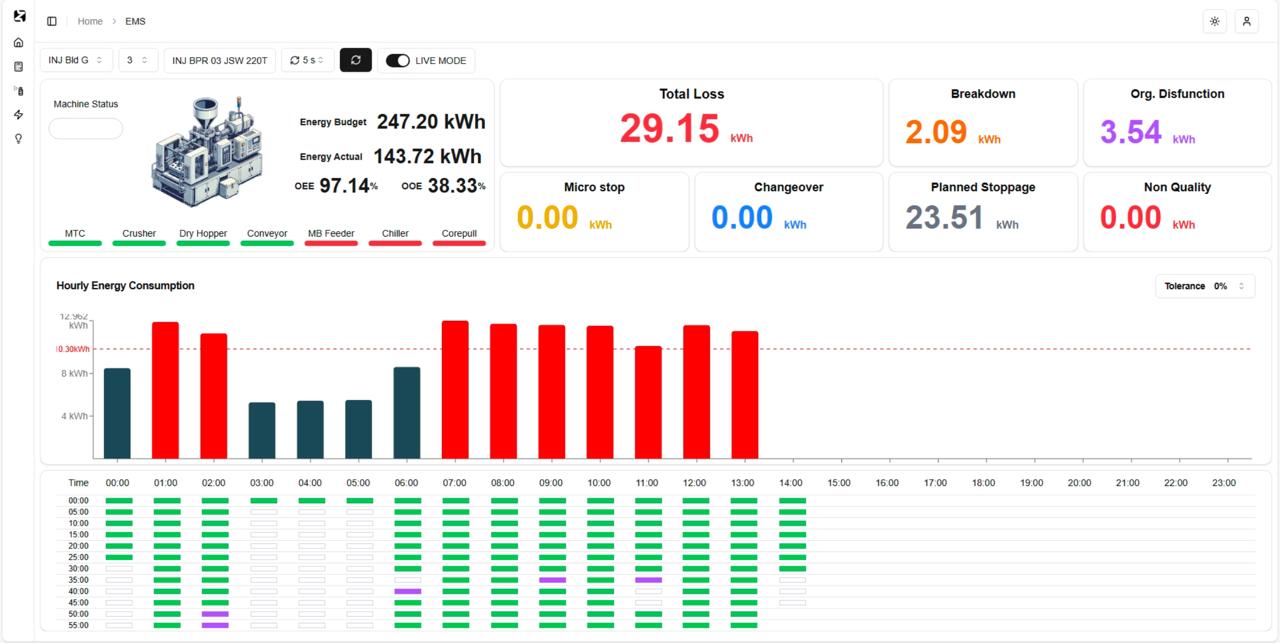Collapse the sidebar with the panel toggle icon
Screen dimensions: 1280x643
[x=52, y=21]
